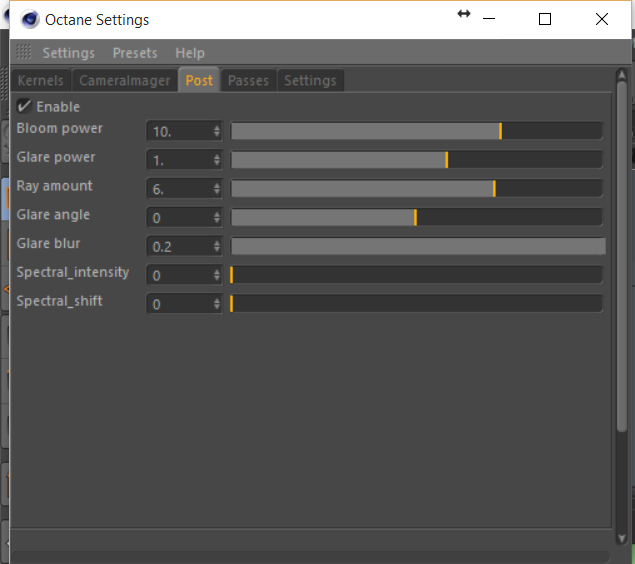This screenshot has width=635, height=564.
Task: Click the Glare angle slider bar
Action: (417, 217)
